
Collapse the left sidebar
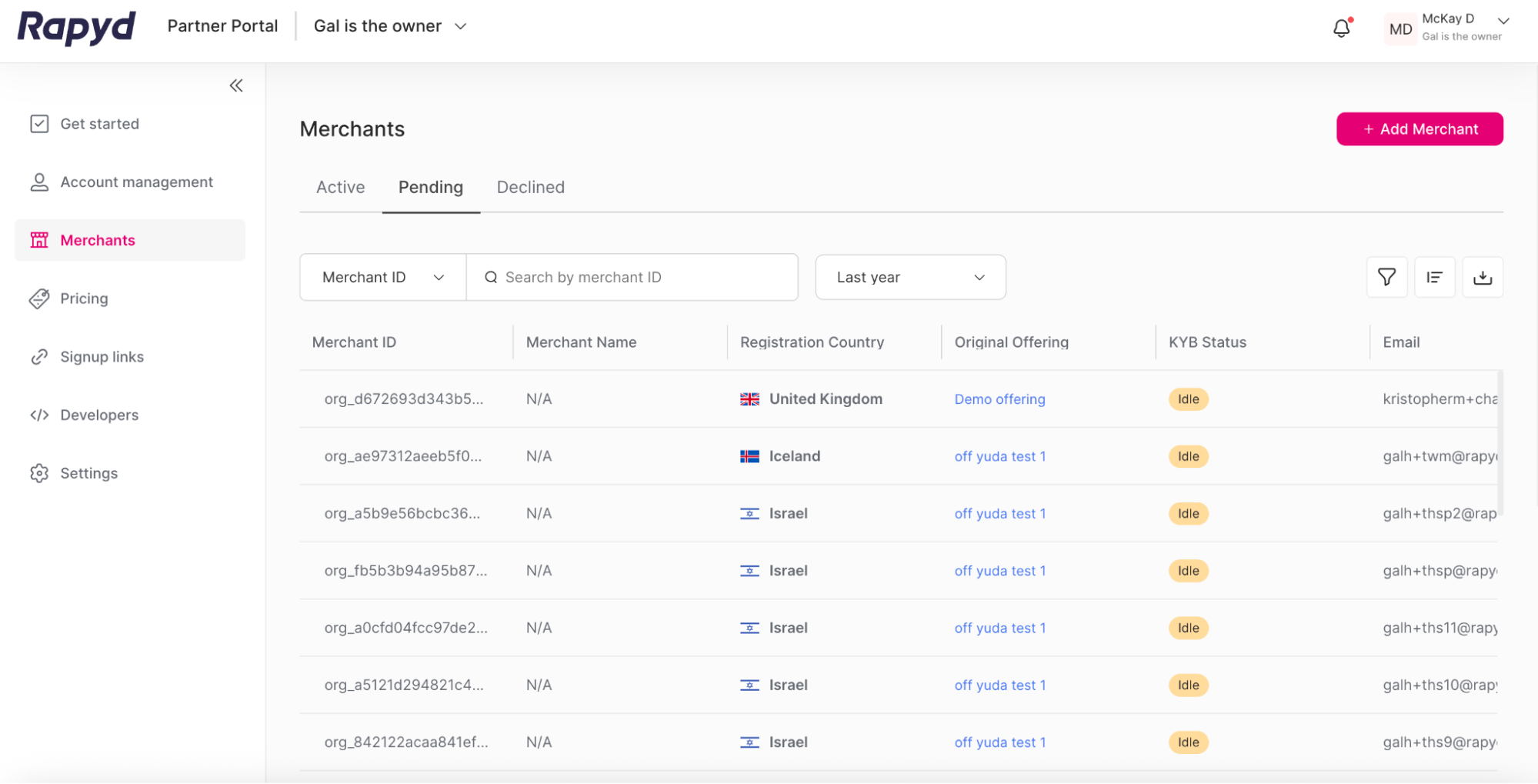coord(236,85)
